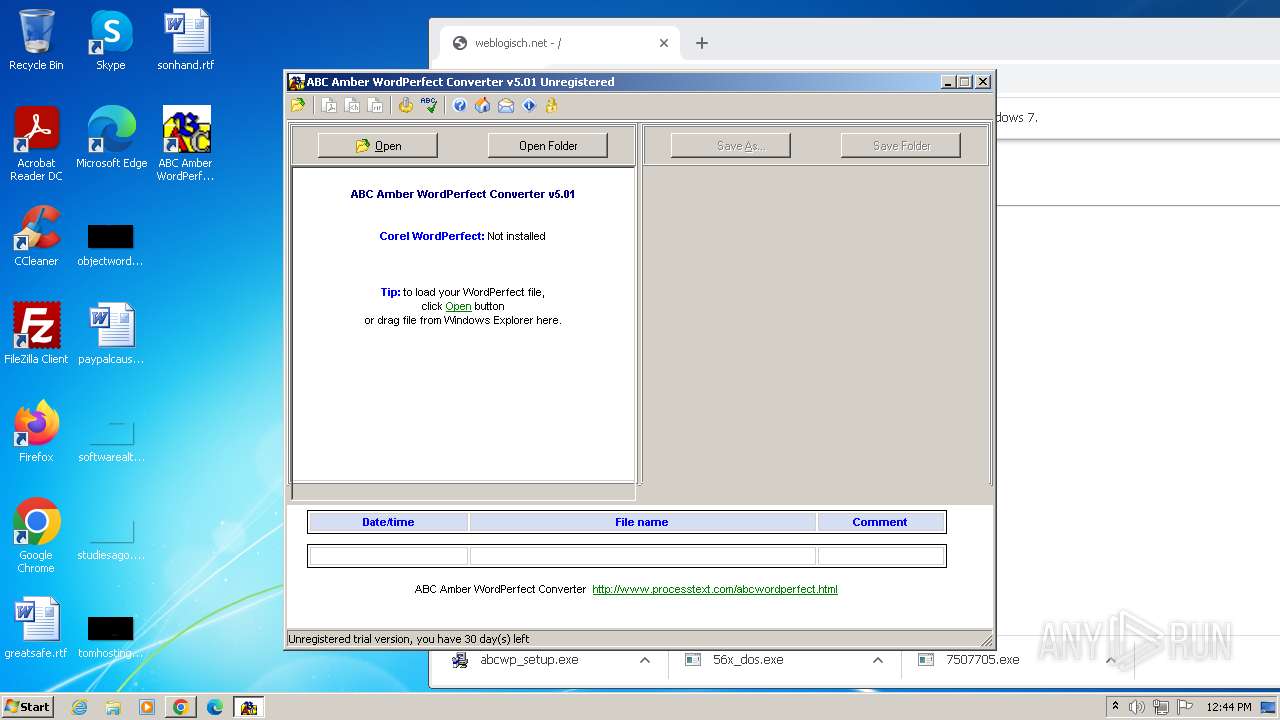
Task: Select the FileZilla Client desktop icon
Action: 36,334
